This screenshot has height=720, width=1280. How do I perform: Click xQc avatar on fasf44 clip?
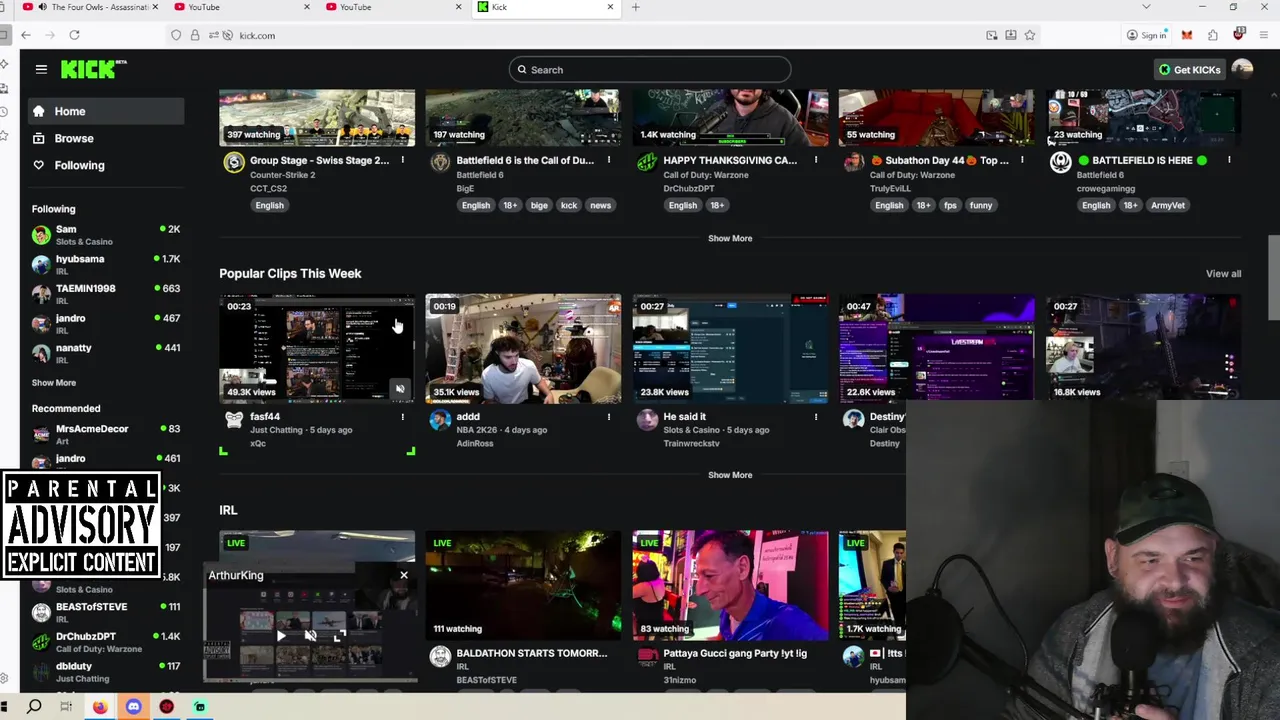233,420
